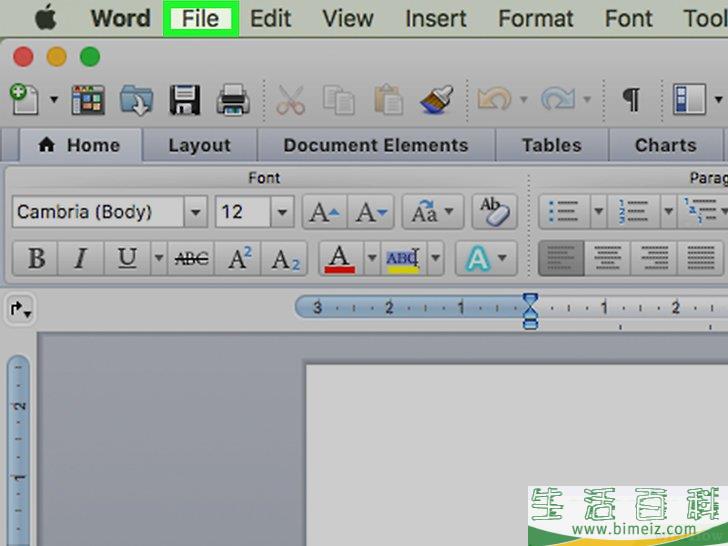Open the font name dropdown list
The image size is (728, 546).
[195, 212]
